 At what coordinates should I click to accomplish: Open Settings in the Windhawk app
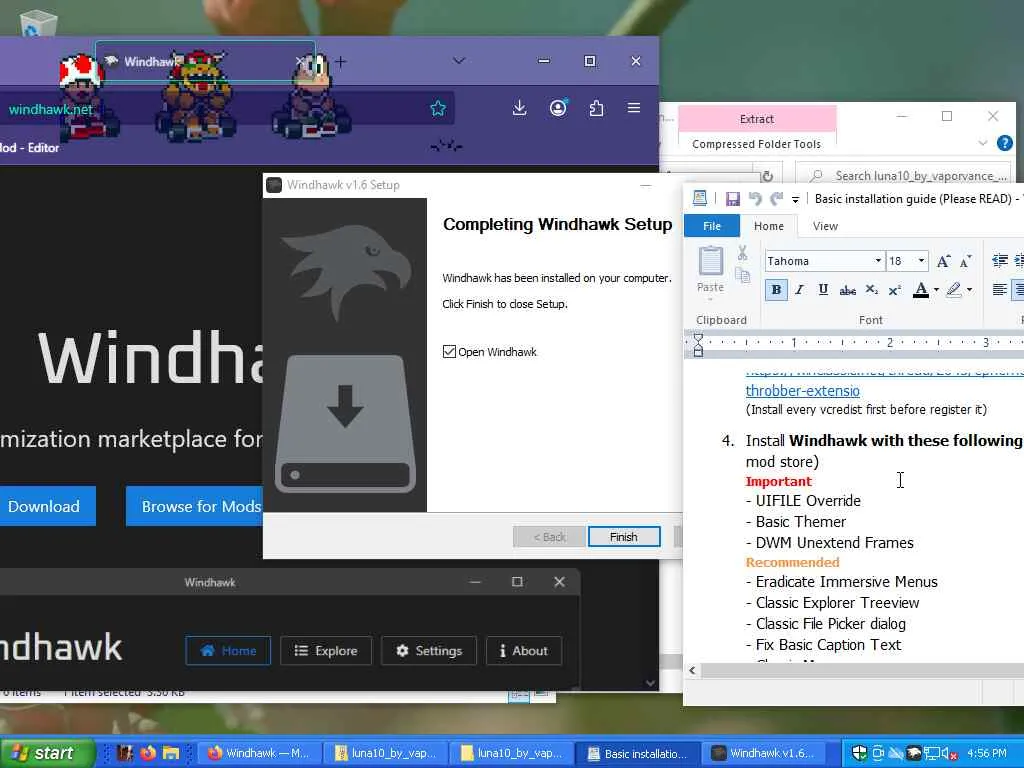click(x=429, y=650)
